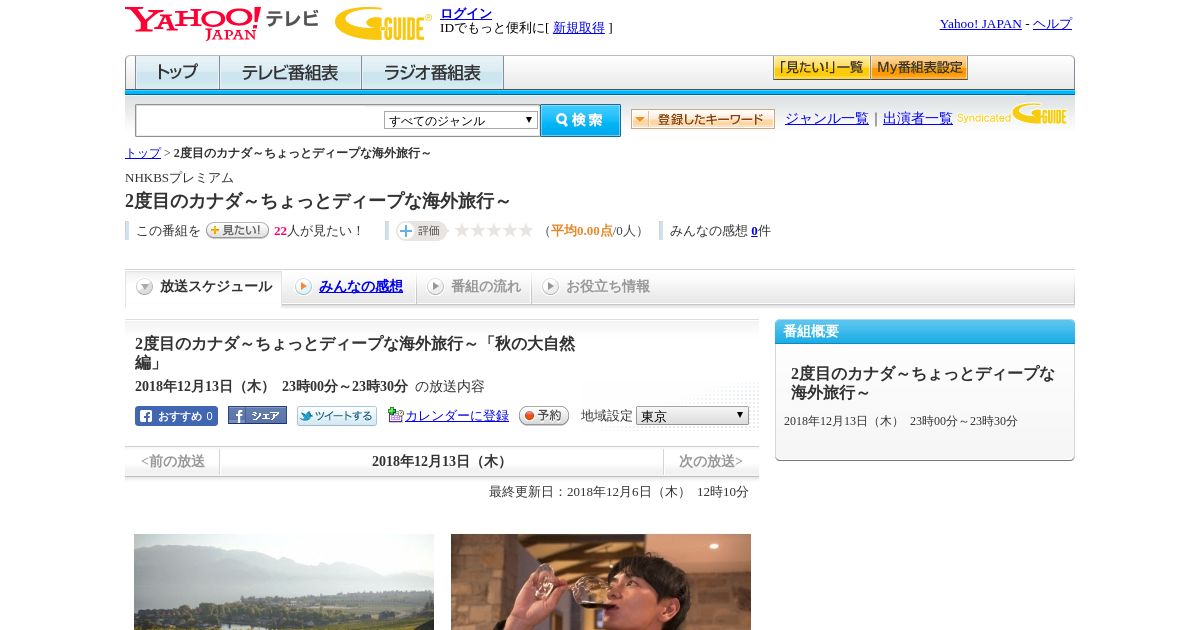1200x630 pixels.
Task: Click the landscape scenery thumbnail
Action: [284, 582]
